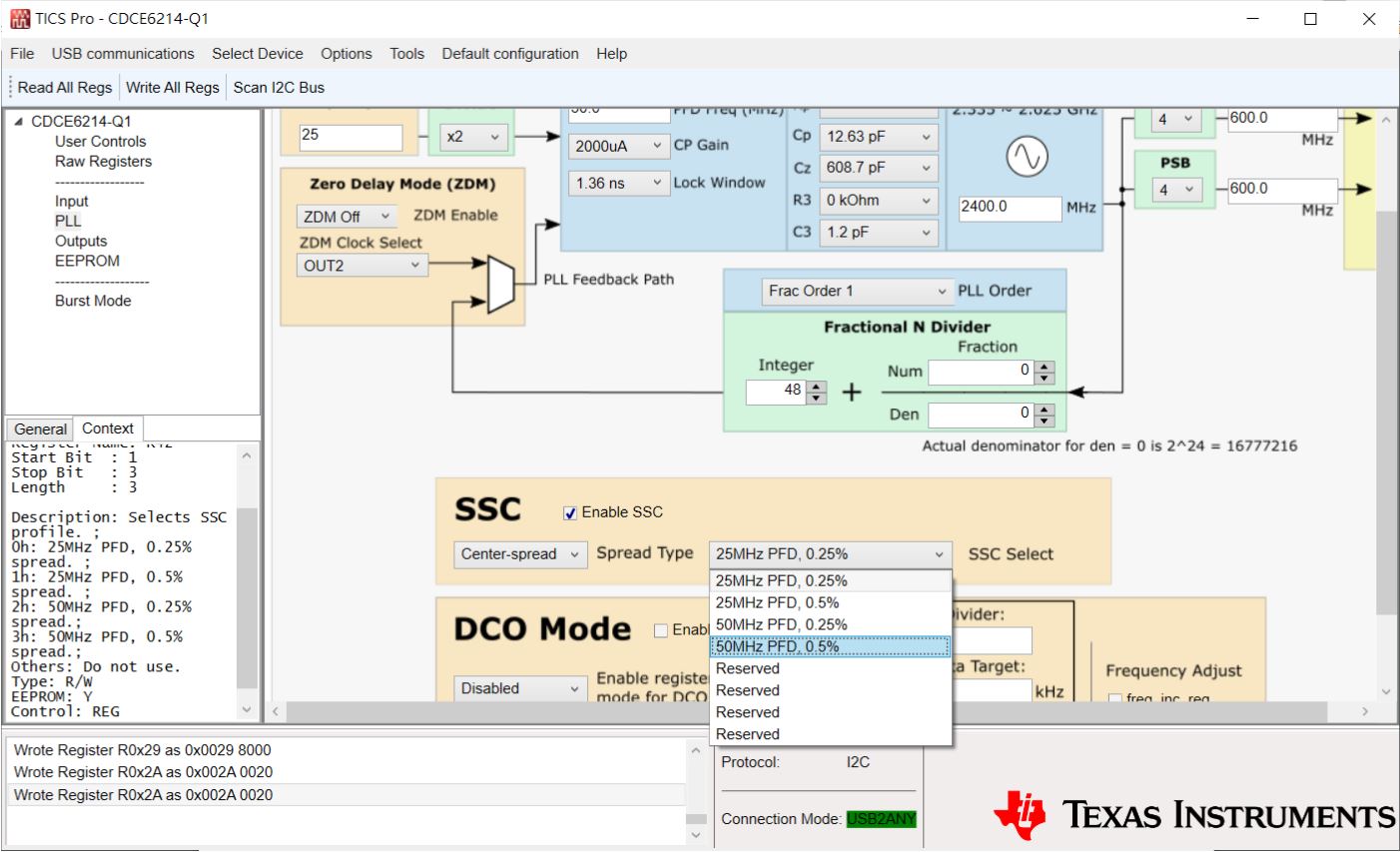Choose 25MHz PFD, 0.5% from the list
Viewport: 1400px width, 852px height.
coord(830,603)
